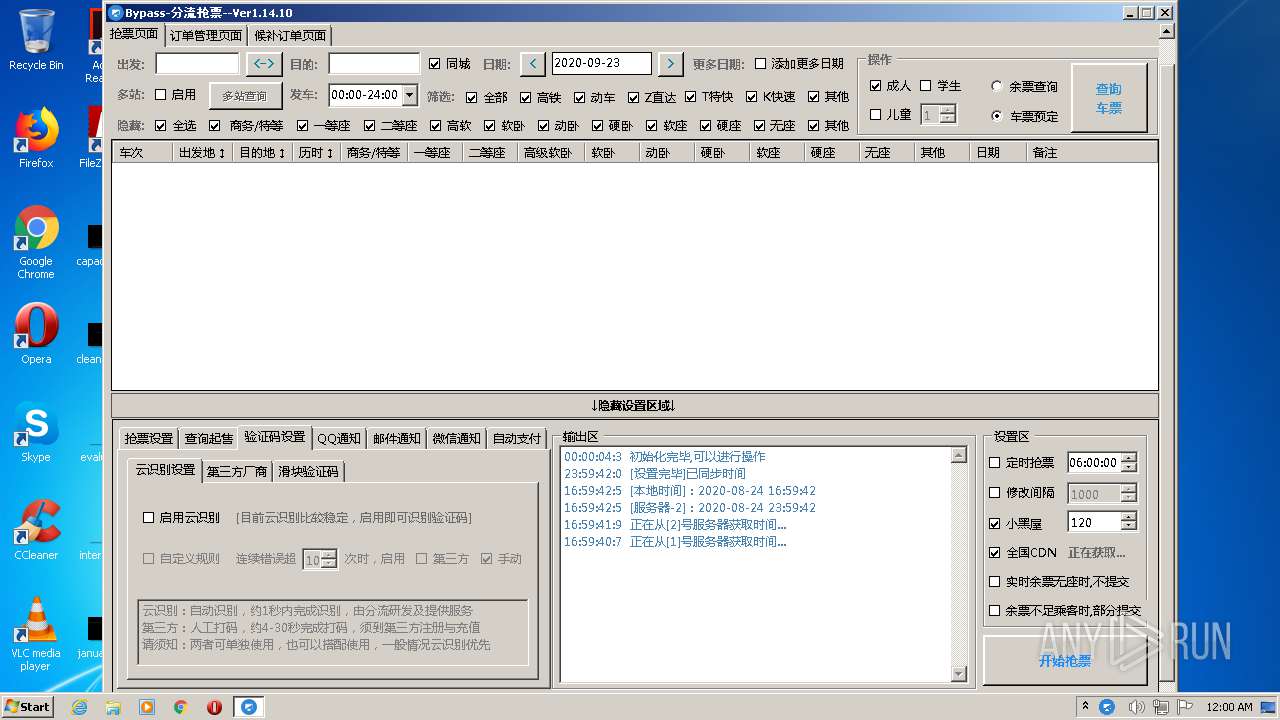Open Internet Explorer in taskbar
The width and height of the screenshot is (1280, 720).
[x=79, y=707]
